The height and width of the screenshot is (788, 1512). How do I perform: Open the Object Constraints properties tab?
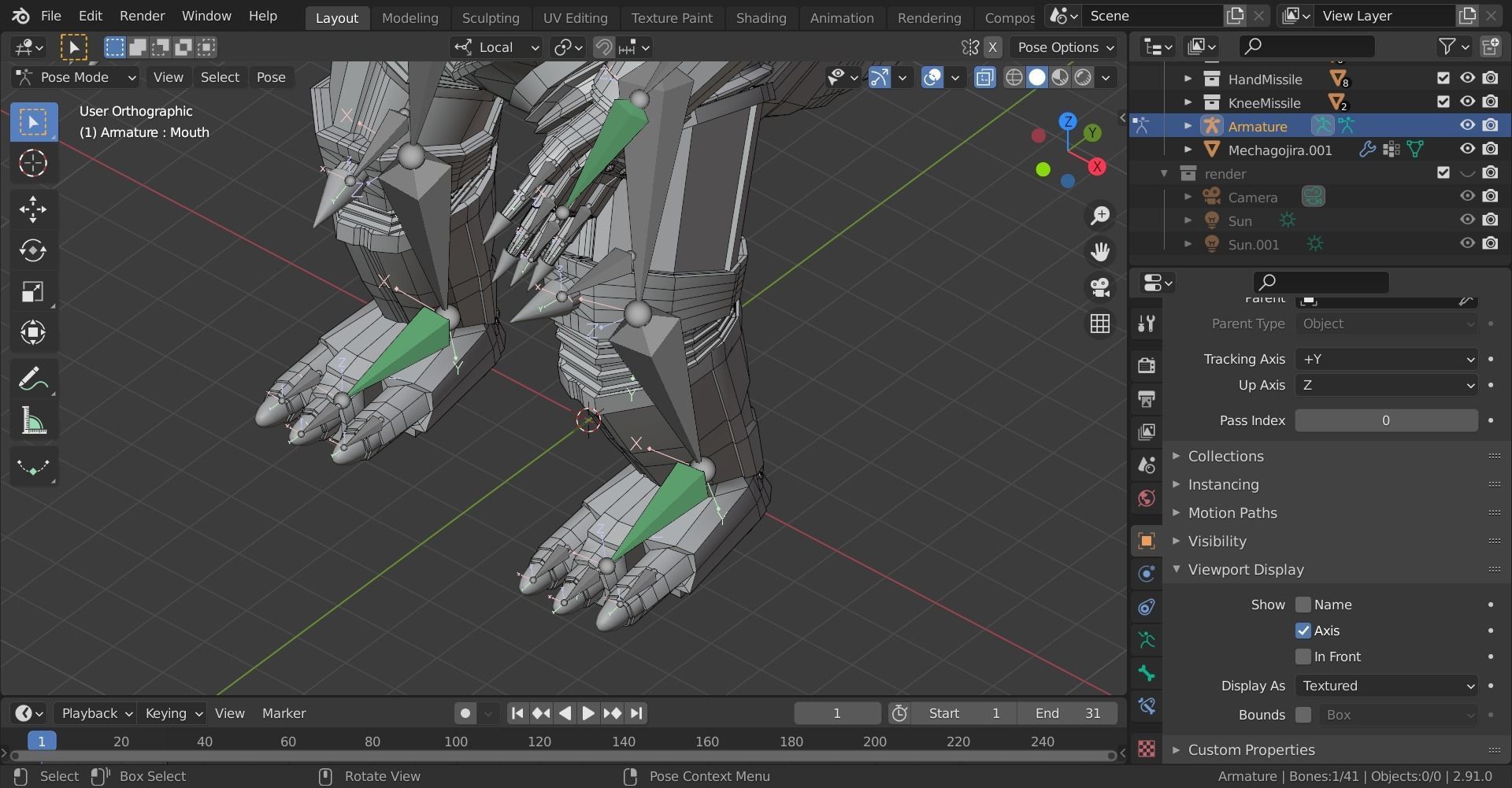[1147, 606]
